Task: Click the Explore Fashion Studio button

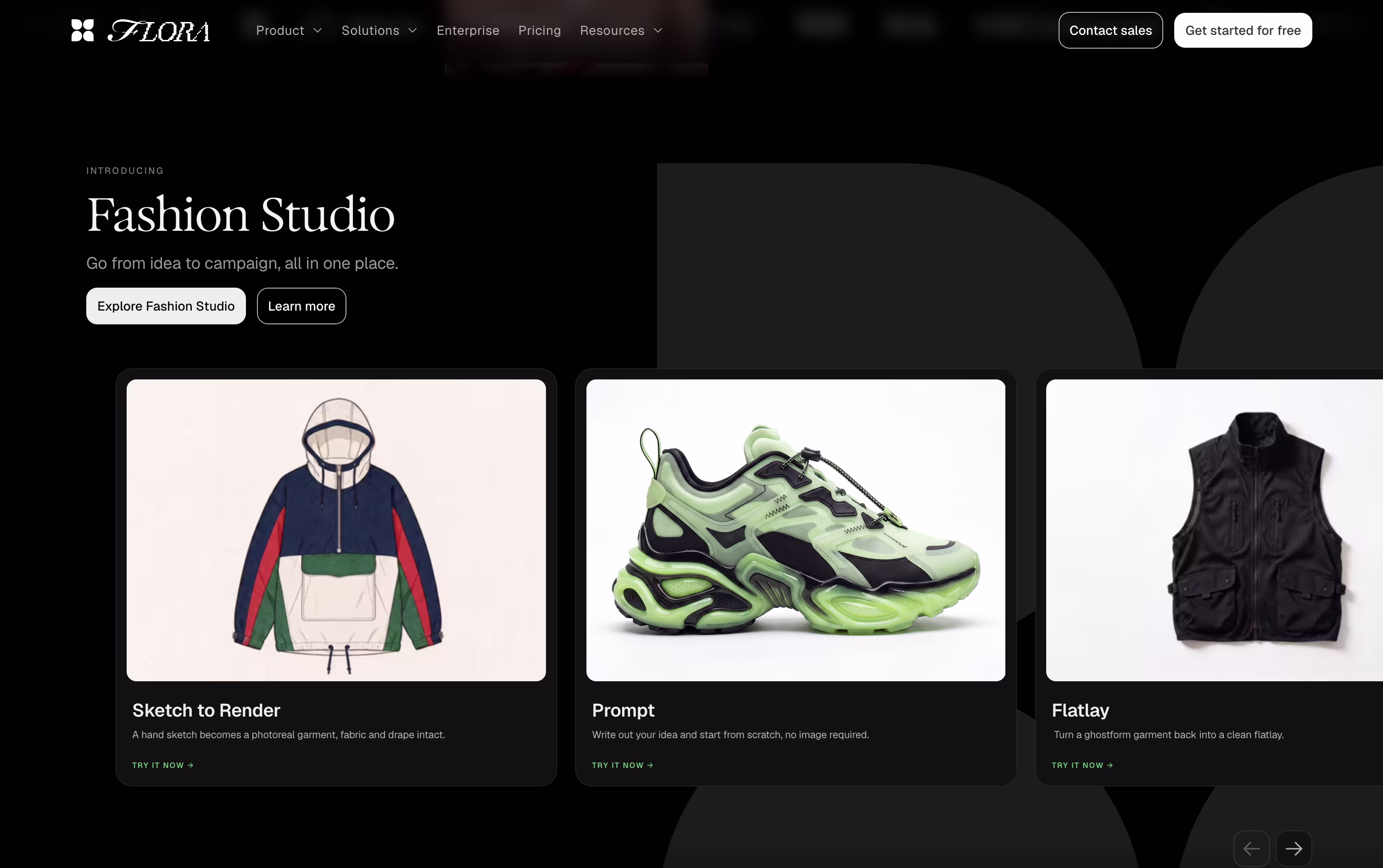Action: coord(166,306)
